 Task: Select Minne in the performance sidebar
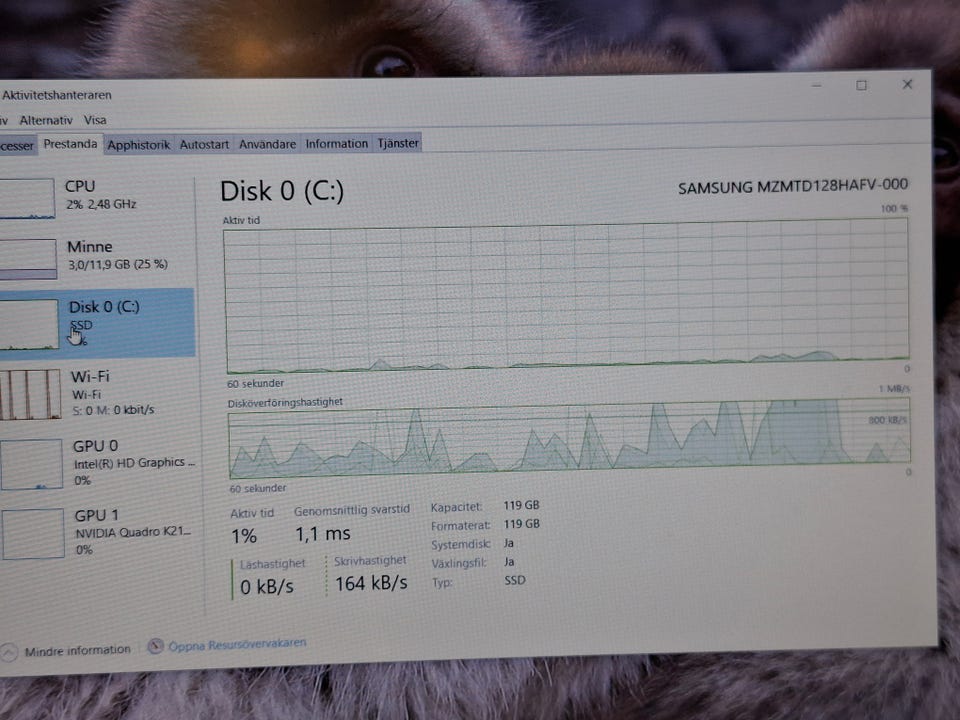tap(97, 257)
